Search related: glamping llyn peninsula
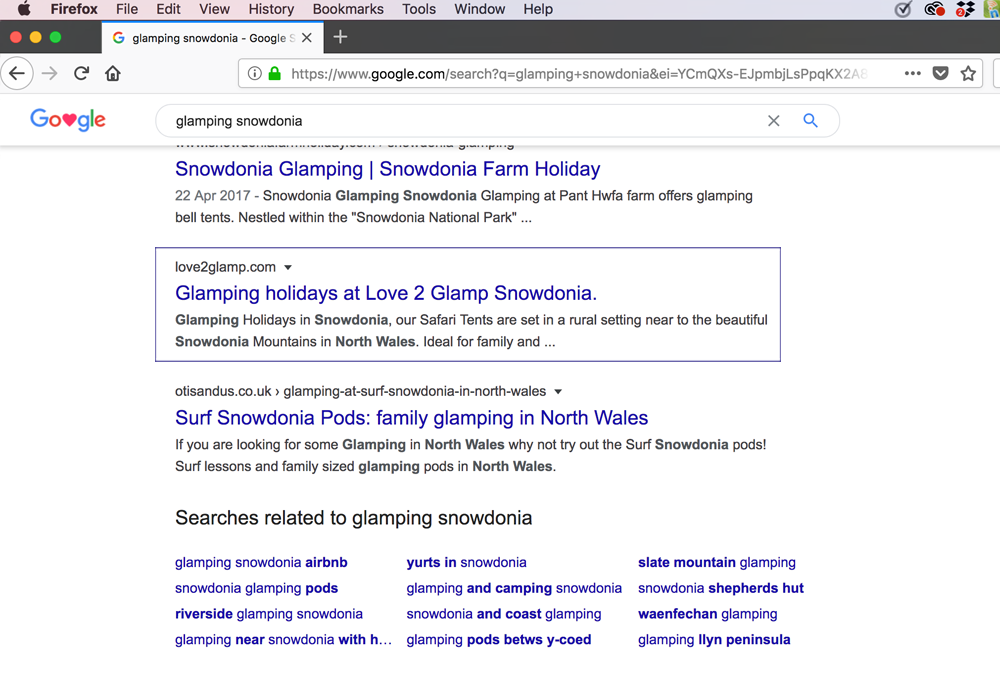The image size is (1000, 680). coord(714,639)
